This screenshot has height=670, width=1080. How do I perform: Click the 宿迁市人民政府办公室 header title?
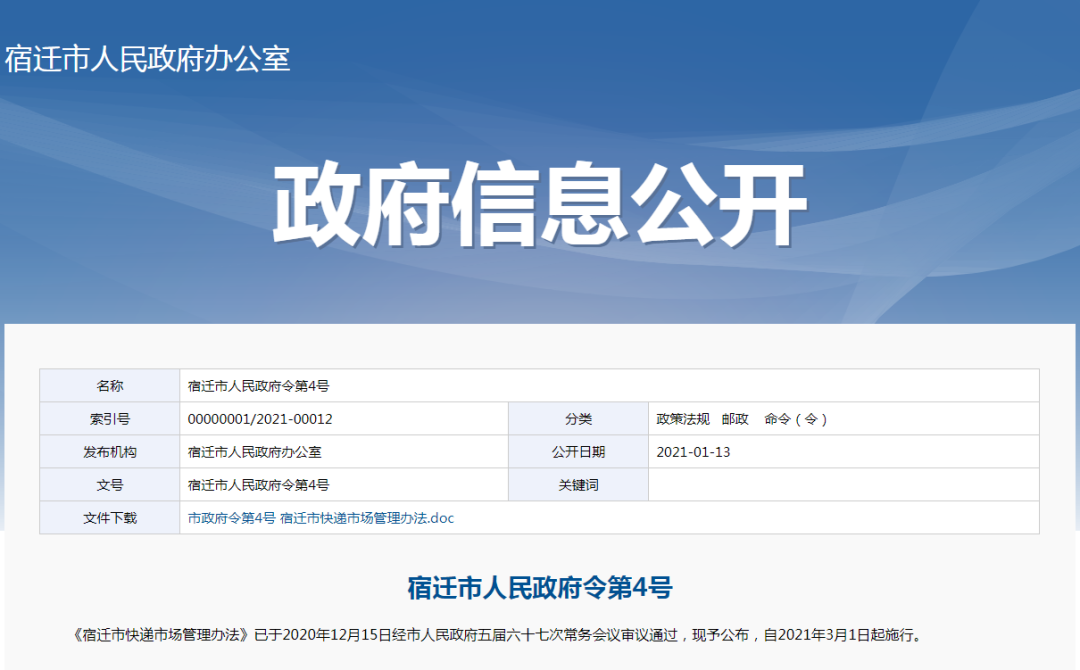(147, 59)
